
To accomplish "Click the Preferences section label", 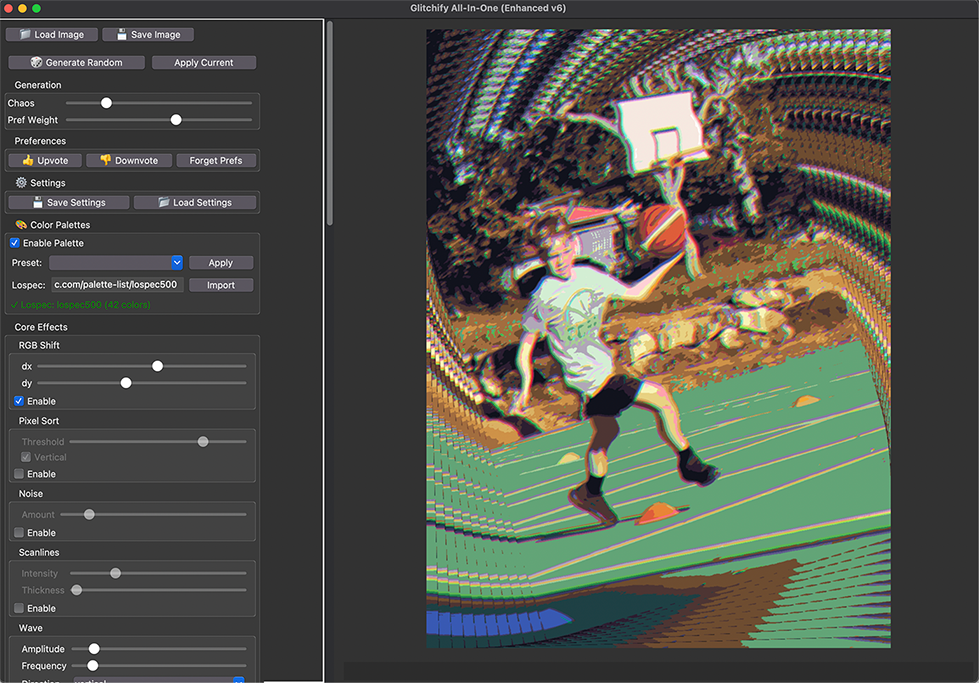I will tap(40, 141).
